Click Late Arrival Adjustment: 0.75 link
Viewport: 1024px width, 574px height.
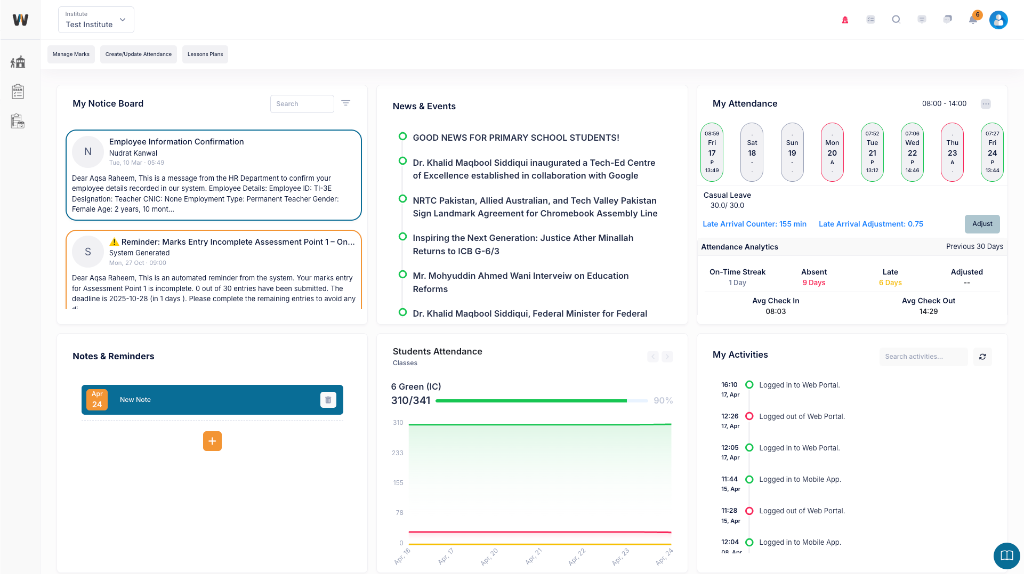point(871,224)
